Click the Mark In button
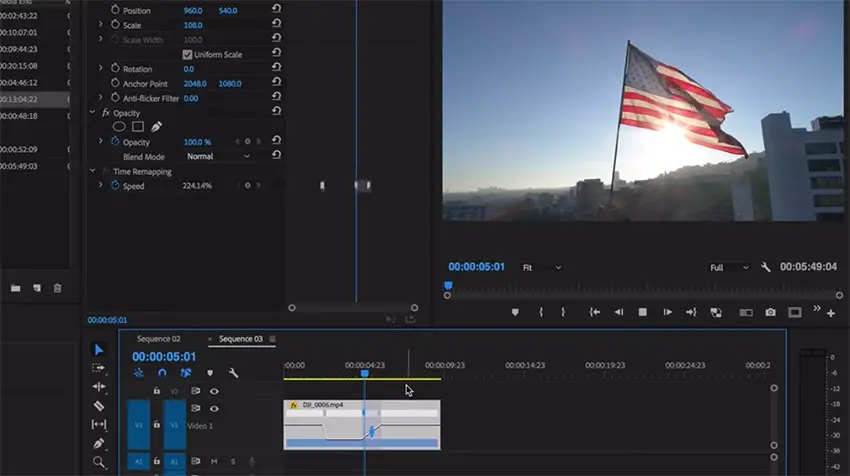This screenshot has width=850, height=476. pos(541,312)
